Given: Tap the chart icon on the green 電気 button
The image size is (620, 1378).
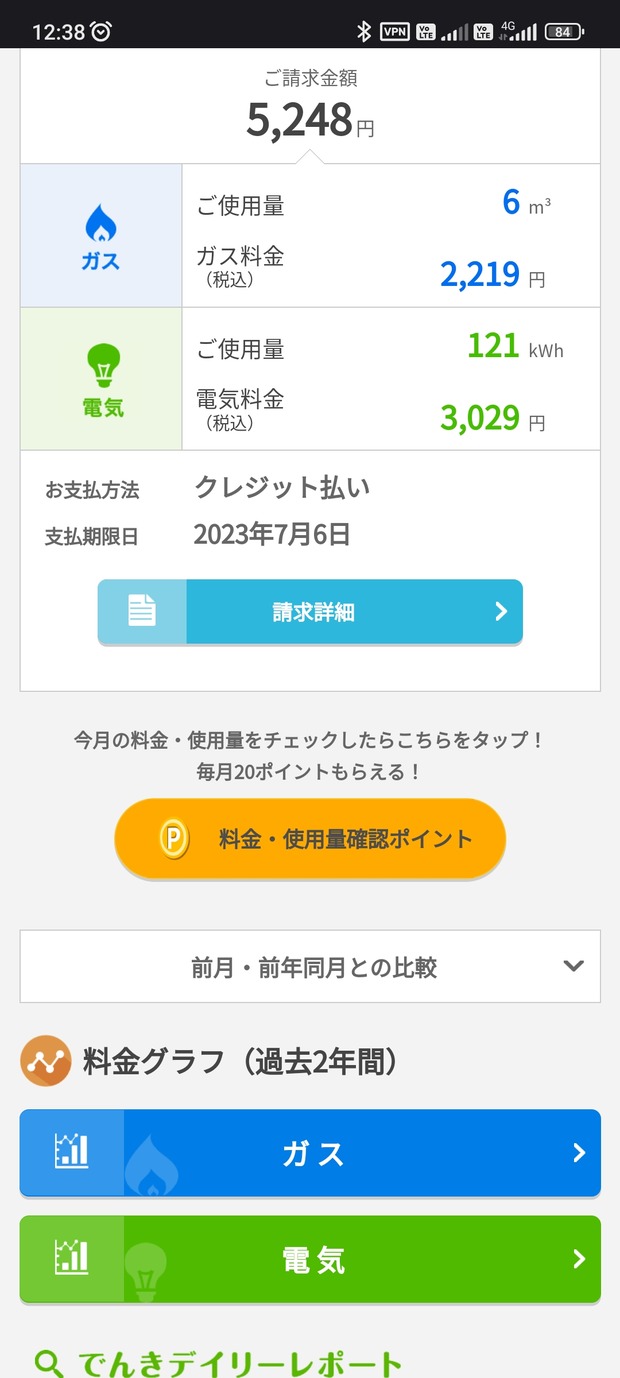Looking at the screenshot, I should point(71,1257).
